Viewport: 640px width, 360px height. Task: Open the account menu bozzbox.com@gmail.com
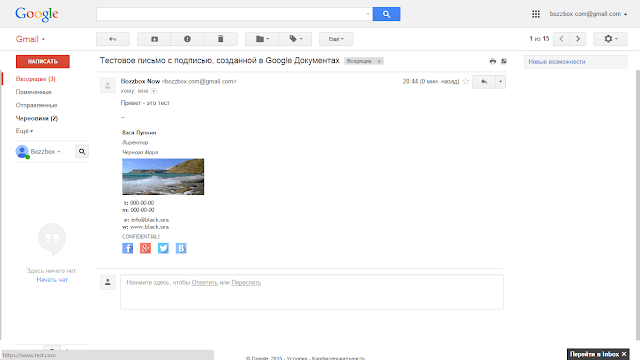[x=588, y=14]
